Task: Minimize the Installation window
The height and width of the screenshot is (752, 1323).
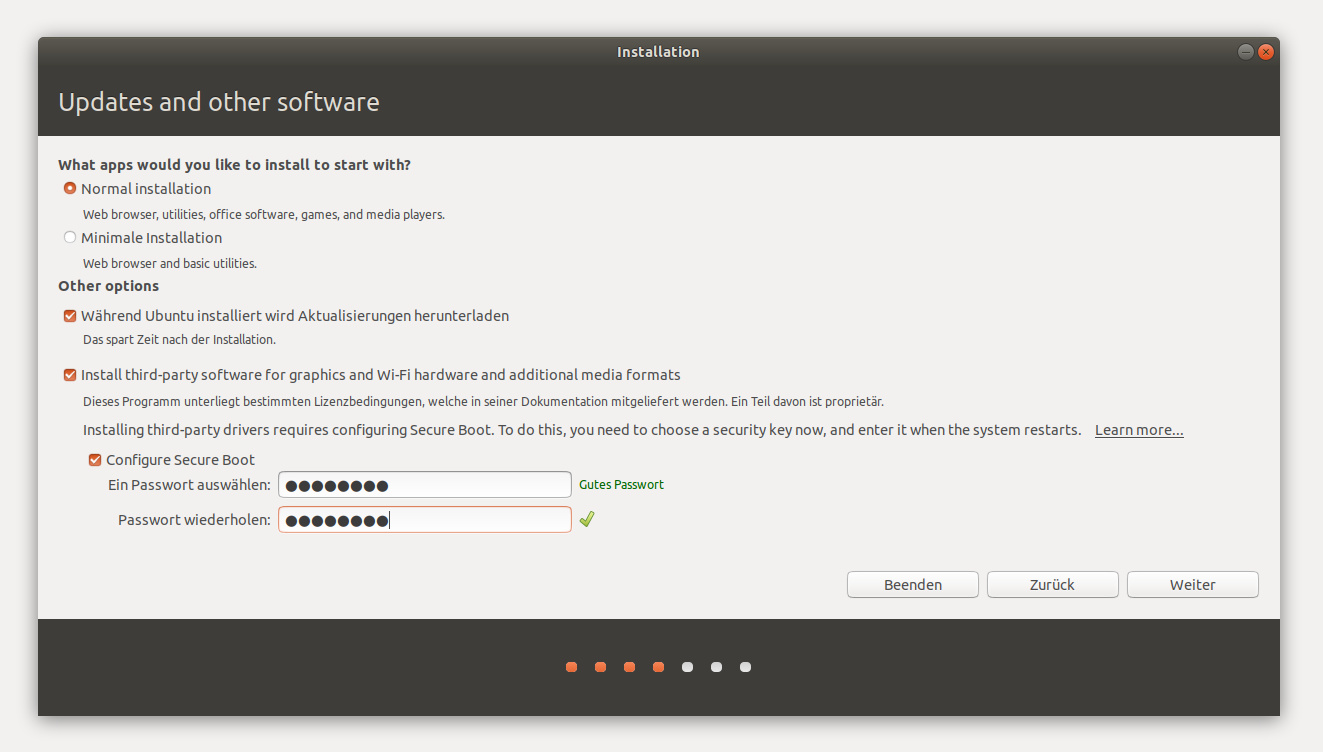Action: [1246, 52]
